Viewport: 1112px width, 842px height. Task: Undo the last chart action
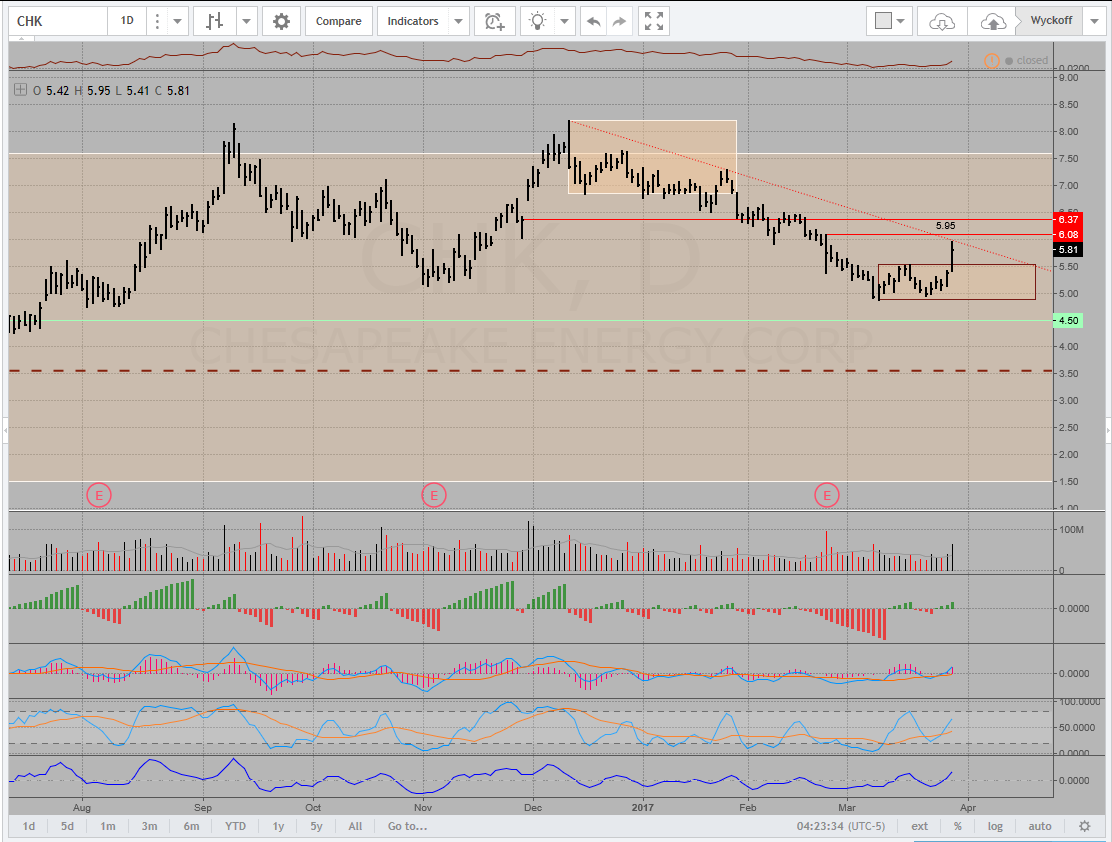pyautogui.click(x=594, y=21)
